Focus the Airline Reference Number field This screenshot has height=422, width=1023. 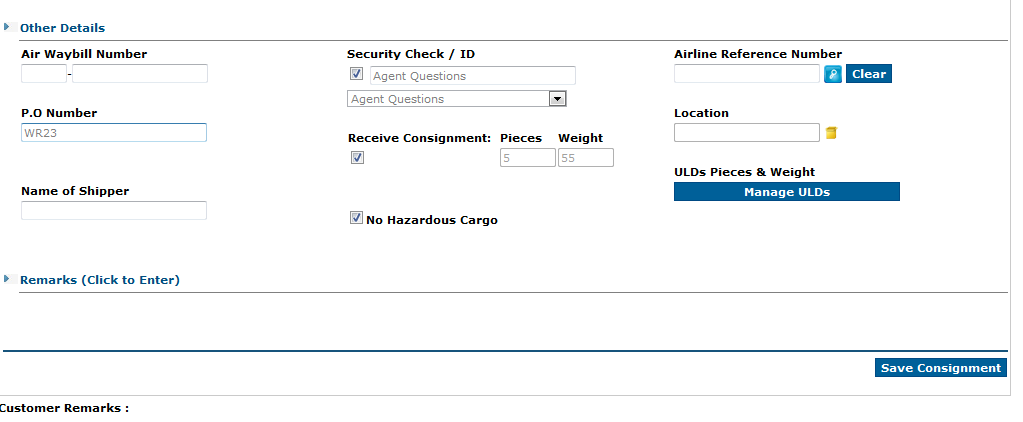click(746, 74)
